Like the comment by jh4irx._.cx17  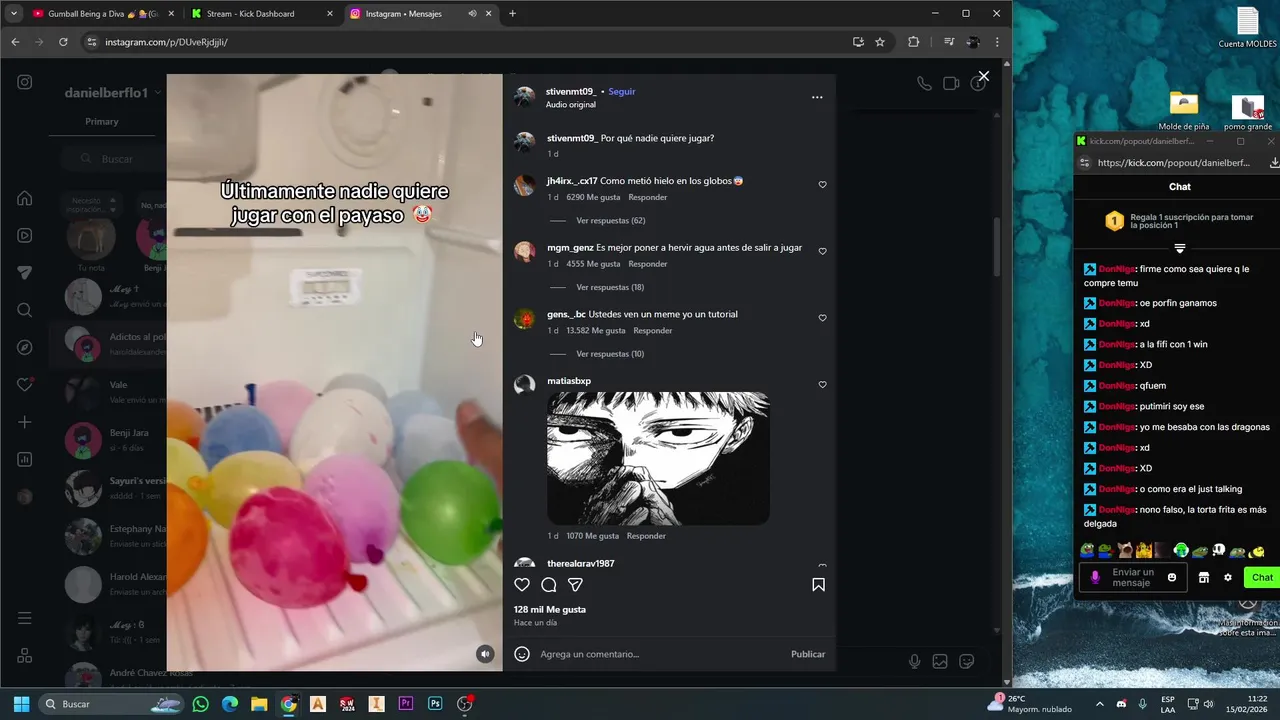coord(823,185)
